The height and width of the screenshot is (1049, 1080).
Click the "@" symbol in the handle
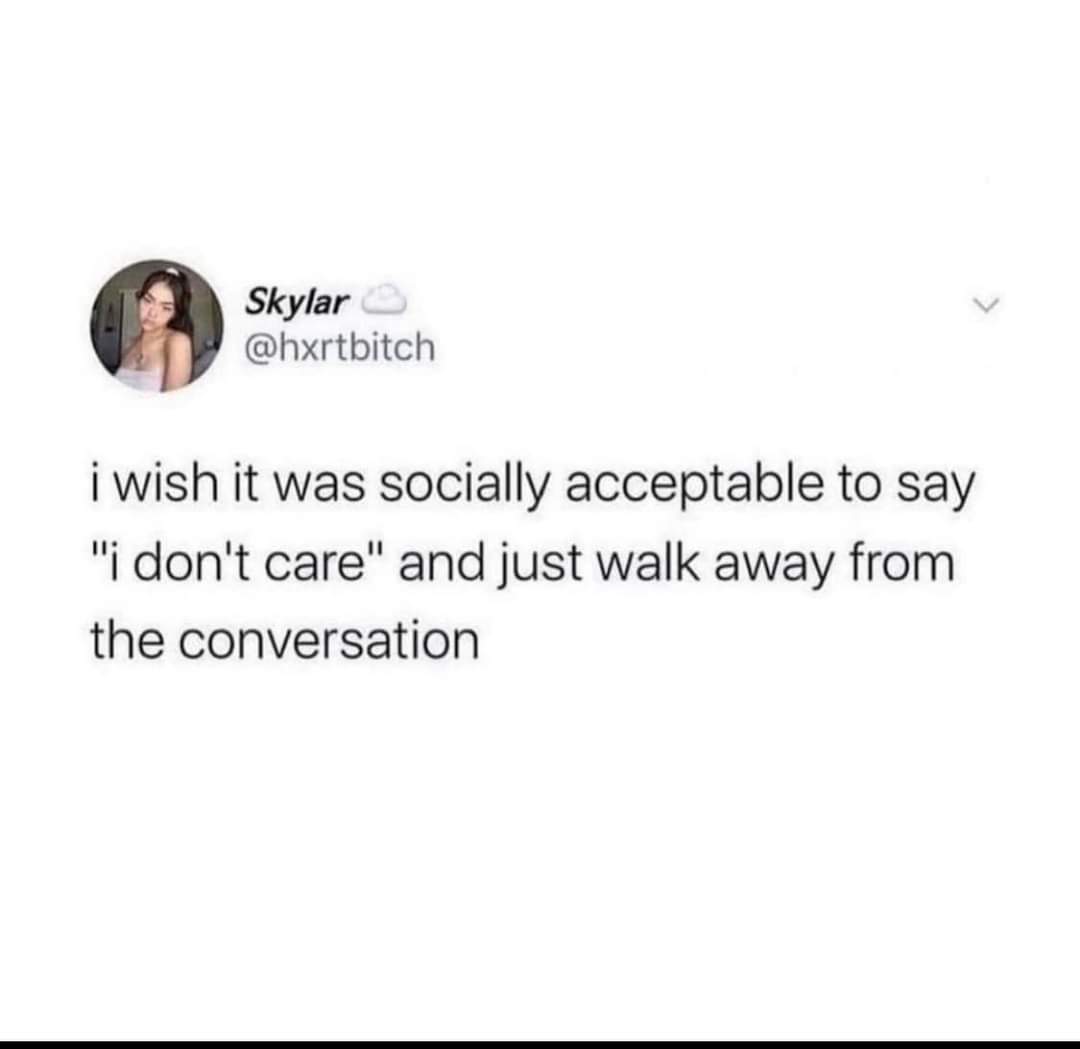[260, 349]
